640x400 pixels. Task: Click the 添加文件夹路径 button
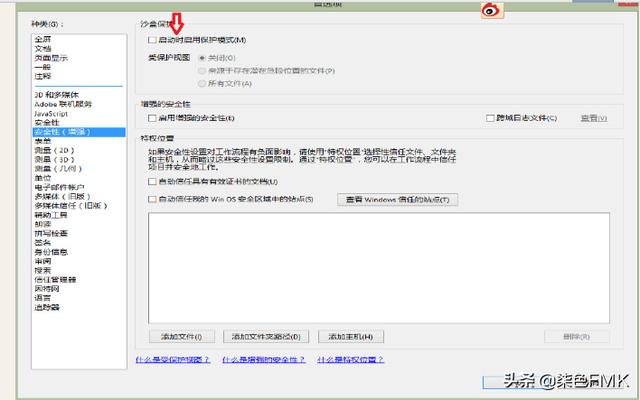(x=265, y=337)
